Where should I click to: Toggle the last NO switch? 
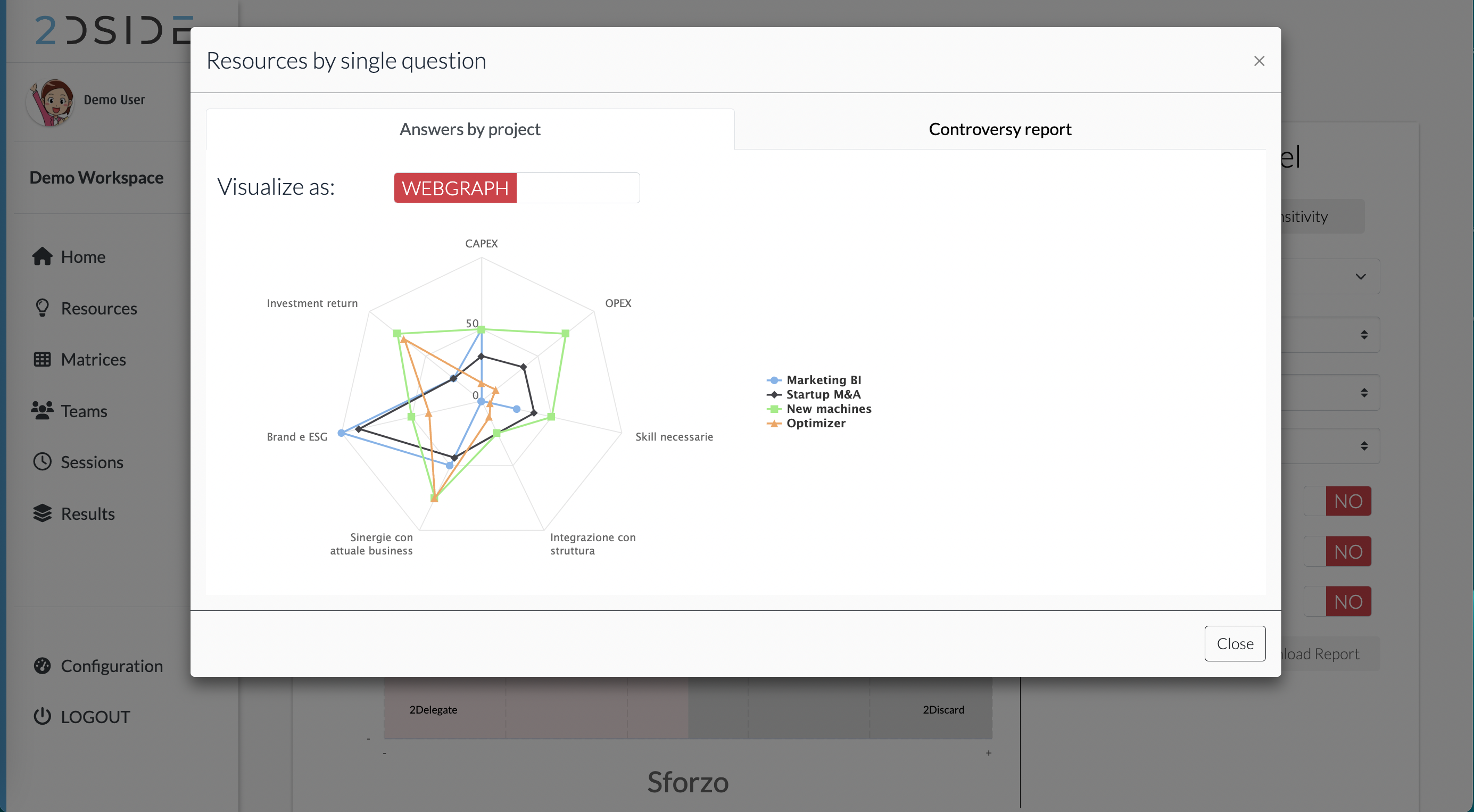[x=1337, y=601]
